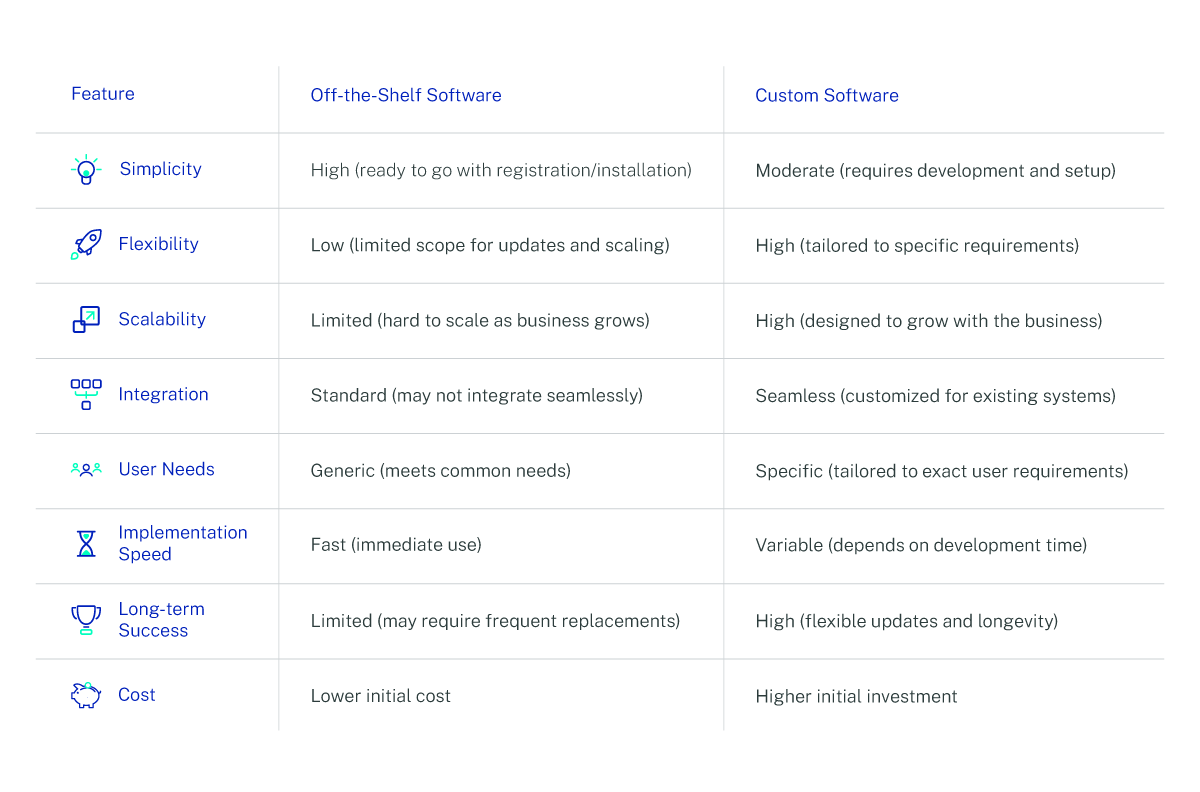Click the expand-arrow icon beside Scalability
Image resolution: width=1200 pixels, height=792 pixels.
[x=86, y=320]
